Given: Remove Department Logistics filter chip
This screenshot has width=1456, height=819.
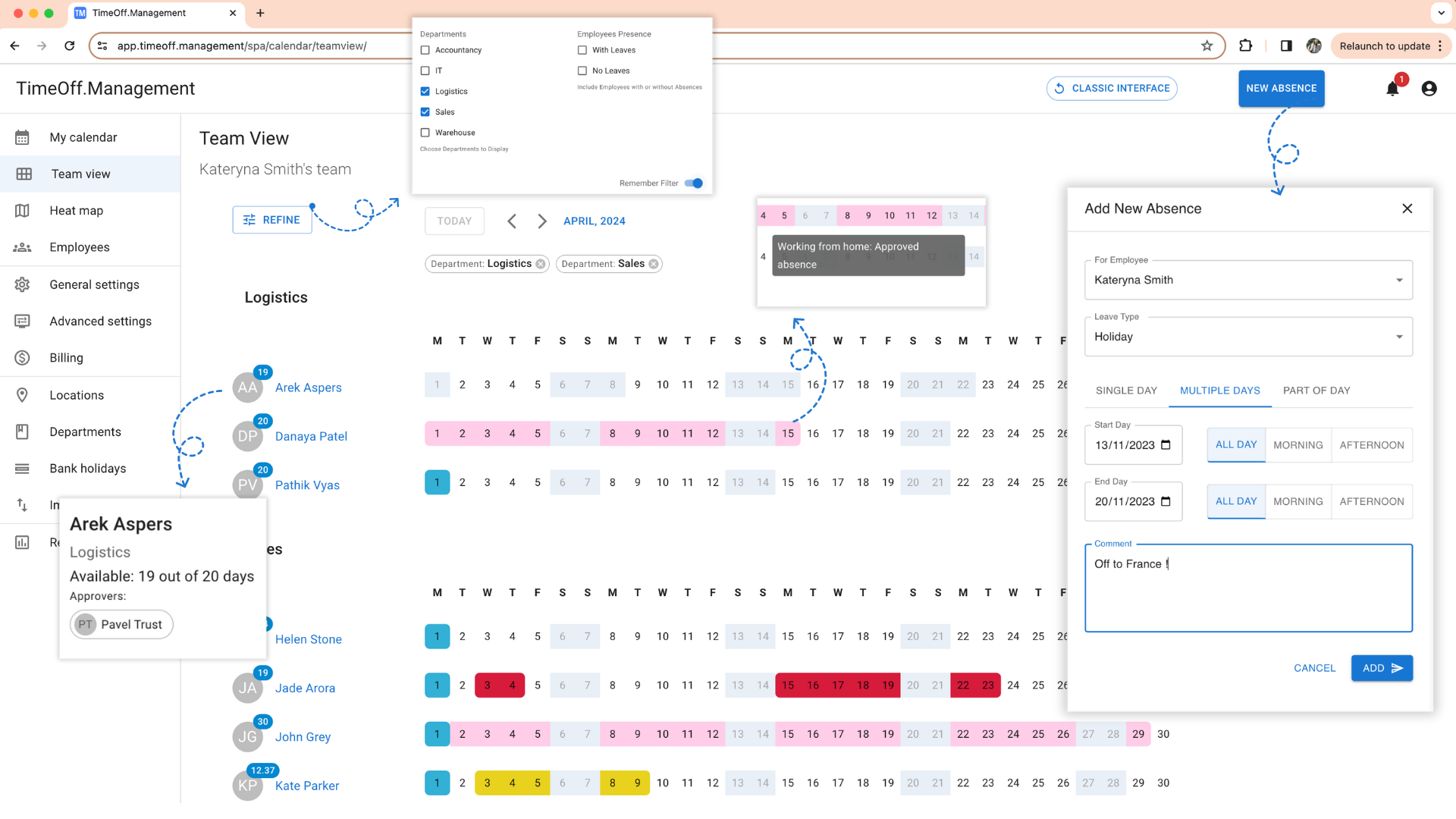Looking at the screenshot, I should coord(541,264).
